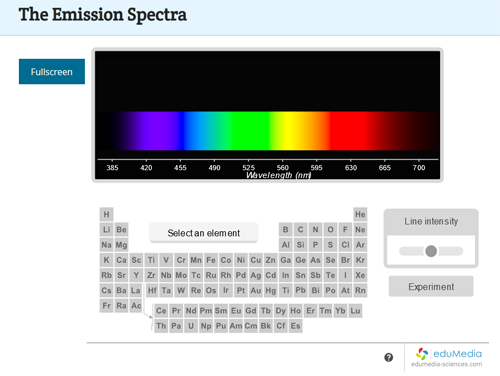Select the Xenon (Xe) element tile

(360, 275)
